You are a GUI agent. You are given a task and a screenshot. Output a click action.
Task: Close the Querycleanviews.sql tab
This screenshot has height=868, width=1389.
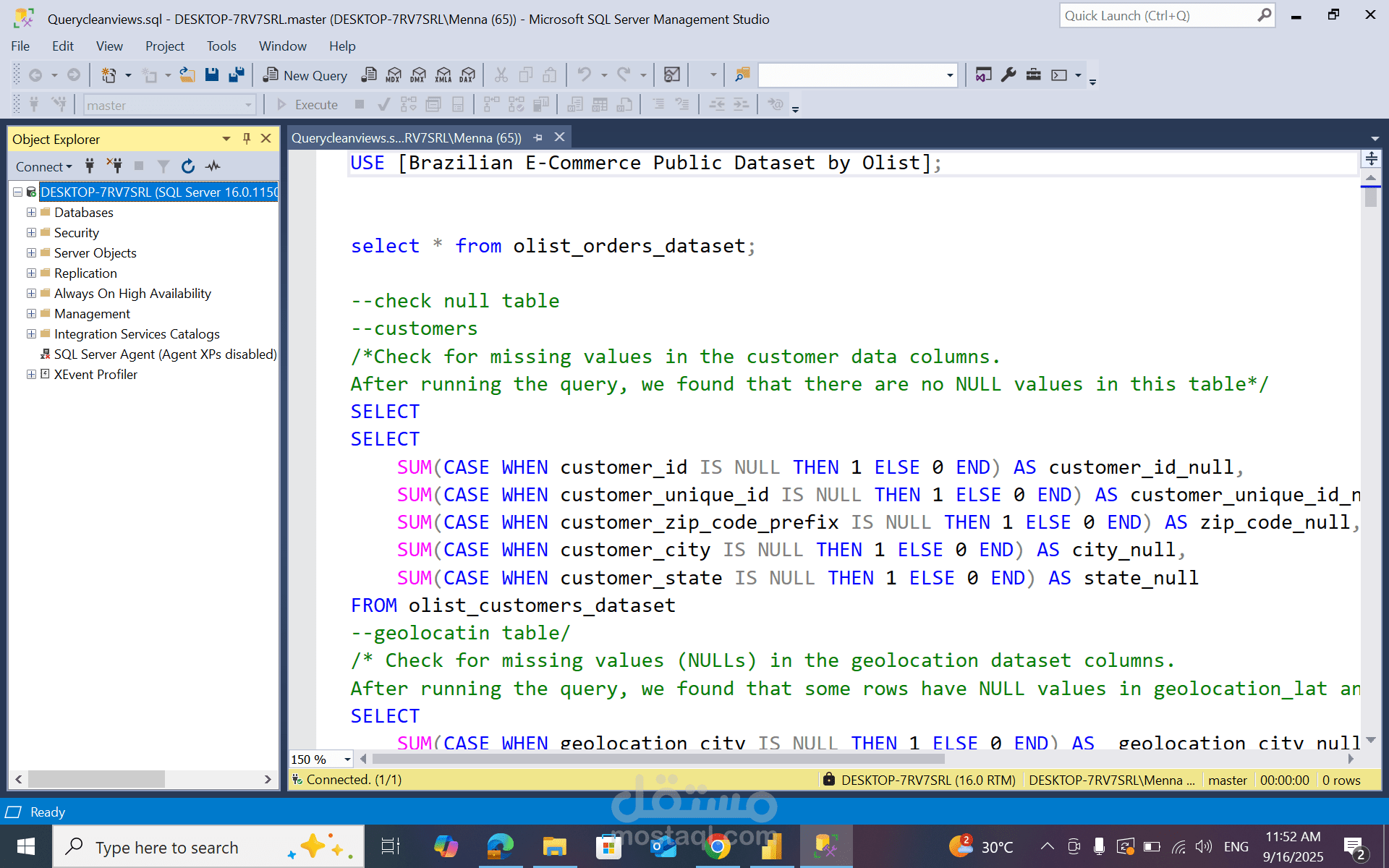(559, 137)
